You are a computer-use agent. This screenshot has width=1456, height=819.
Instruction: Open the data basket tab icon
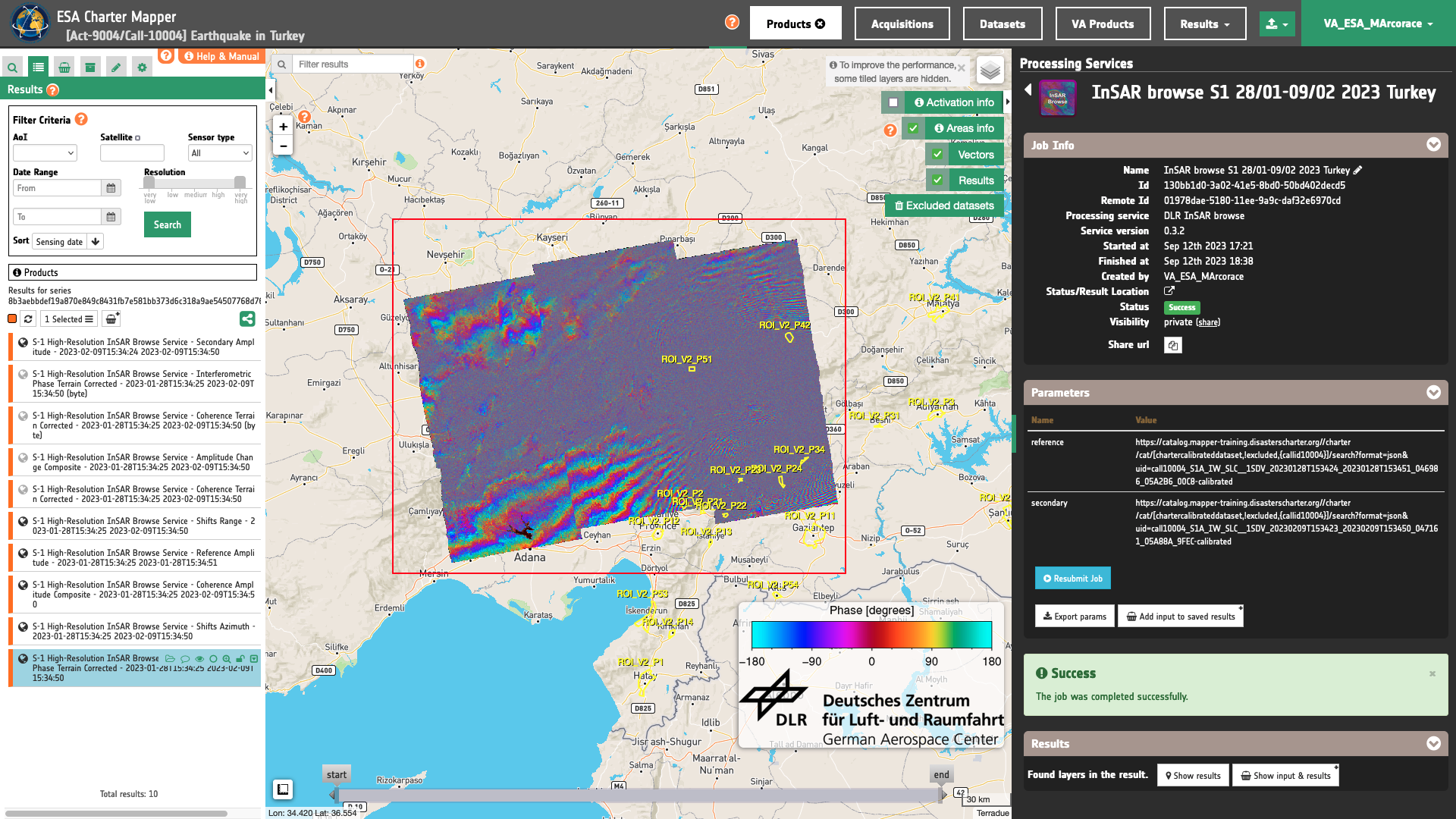tap(64, 67)
